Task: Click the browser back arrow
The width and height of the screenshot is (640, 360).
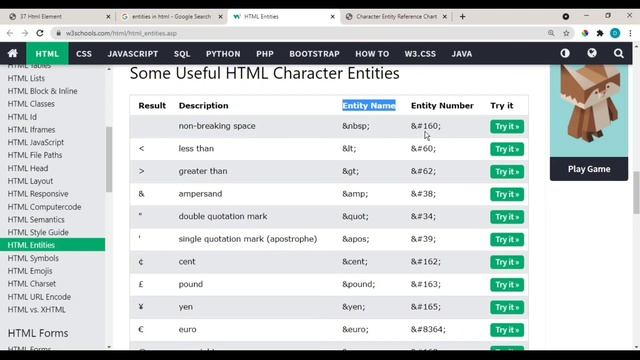Action: pos(10,33)
